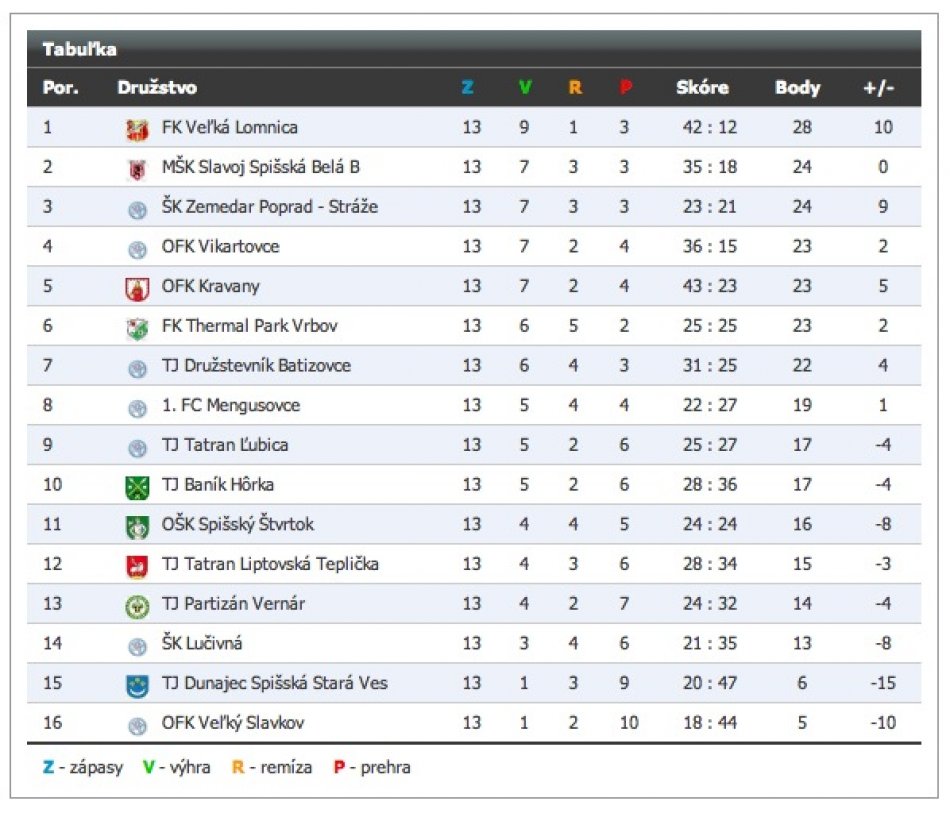Click the TJ Partizán Vernár round logo
Viewport: 950px width, 813px height.
click(137, 606)
